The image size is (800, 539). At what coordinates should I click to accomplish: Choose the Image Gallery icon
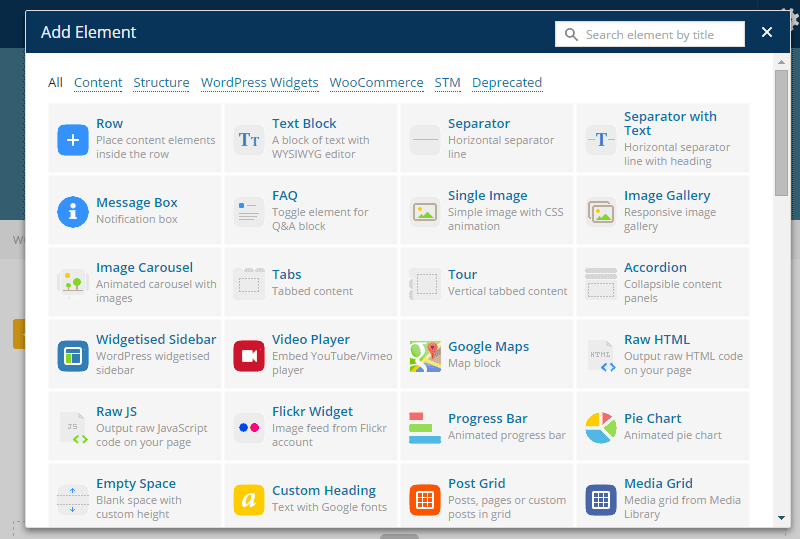[x=601, y=211]
